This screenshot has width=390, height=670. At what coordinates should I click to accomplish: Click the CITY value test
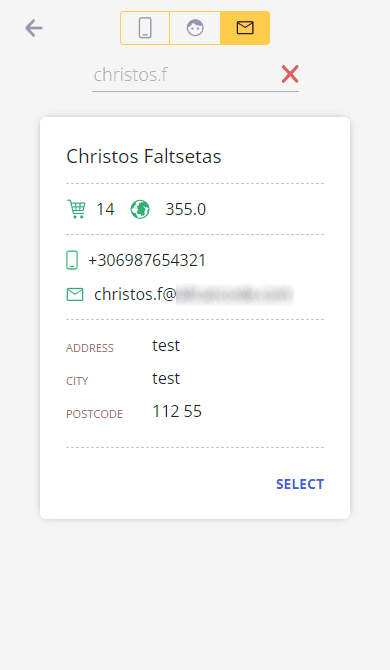tap(166, 379)
